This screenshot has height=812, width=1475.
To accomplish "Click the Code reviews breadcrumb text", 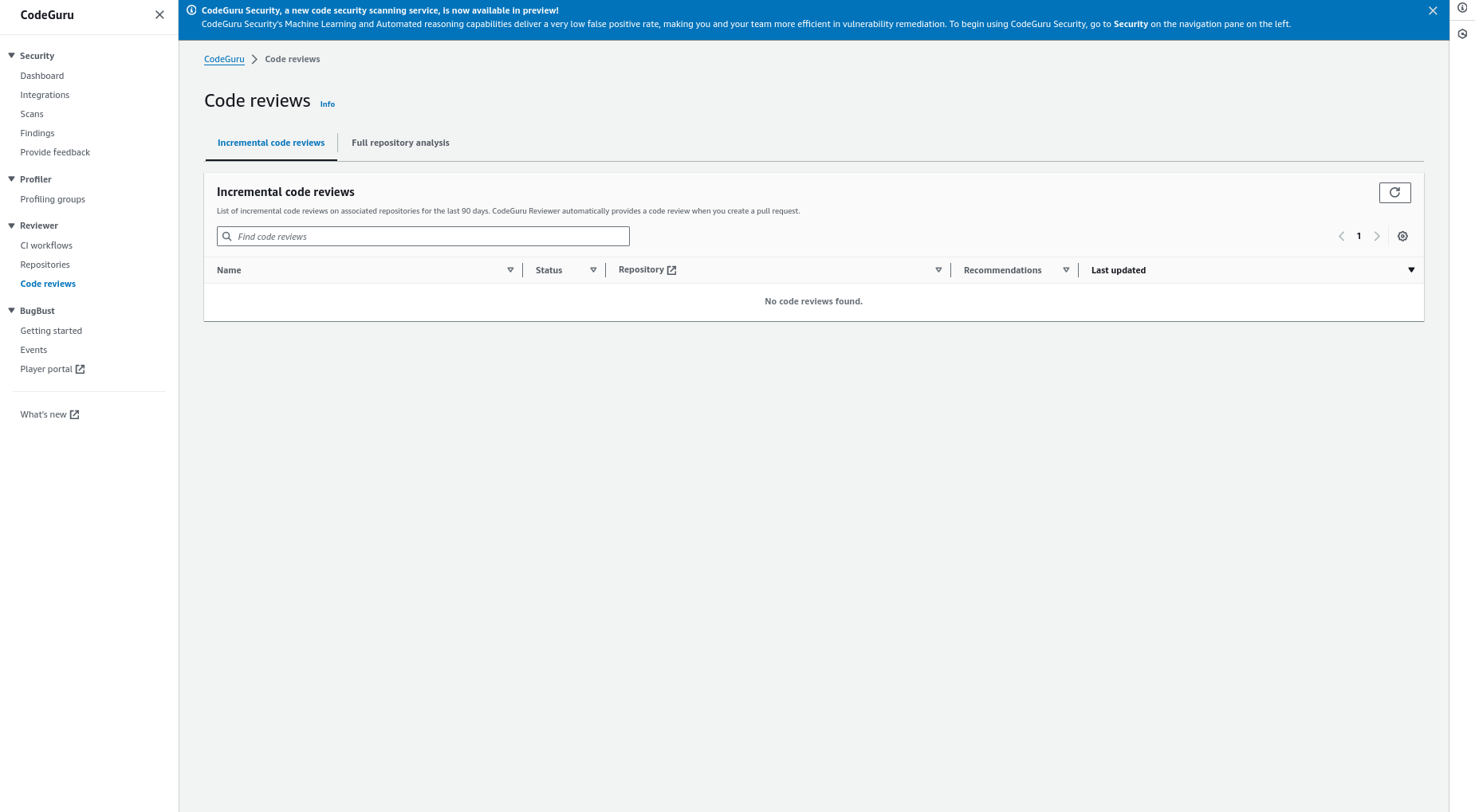I will [293, 59].
